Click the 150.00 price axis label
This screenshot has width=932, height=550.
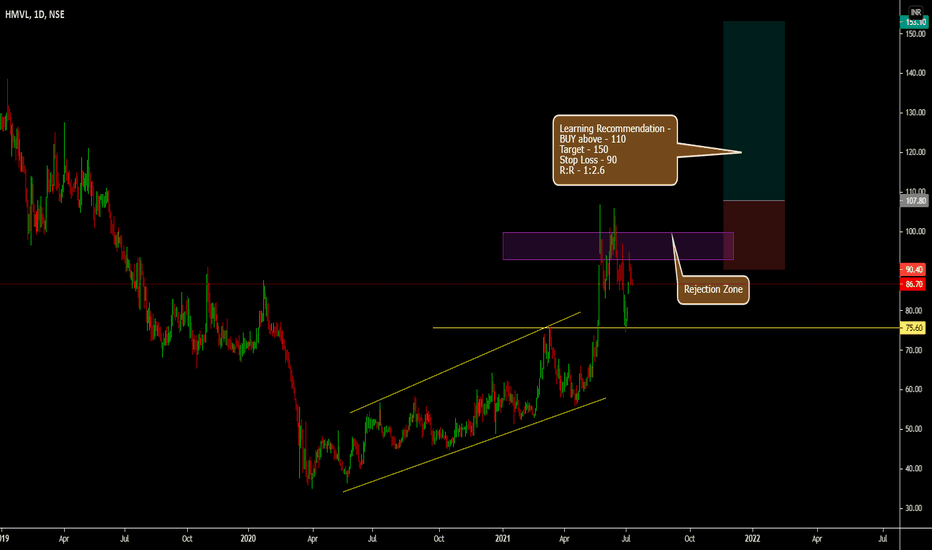coord(915,34)
